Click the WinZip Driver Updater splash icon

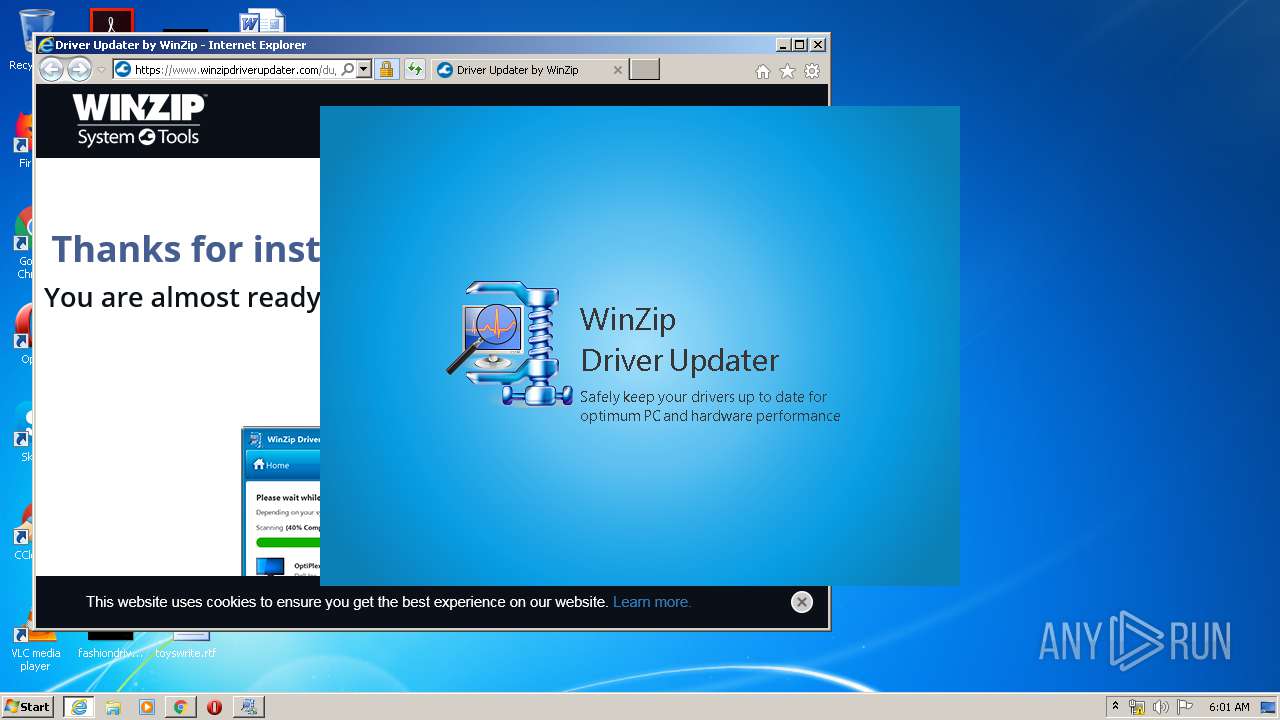509,343
